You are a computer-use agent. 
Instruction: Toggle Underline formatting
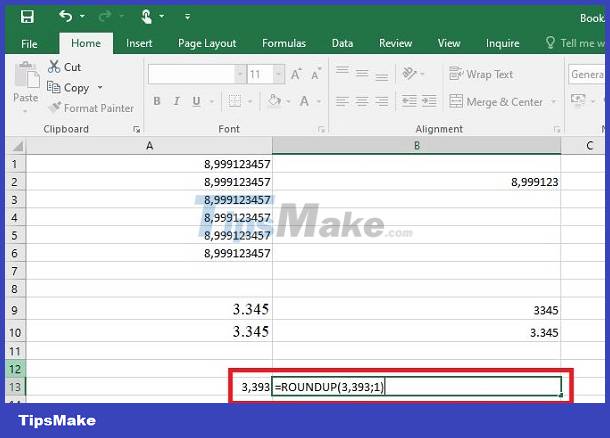(x=196, y=101)
